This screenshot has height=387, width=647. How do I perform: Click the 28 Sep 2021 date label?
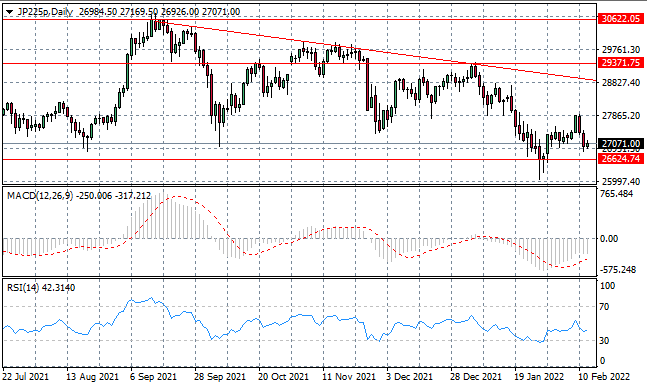(220, 377)
